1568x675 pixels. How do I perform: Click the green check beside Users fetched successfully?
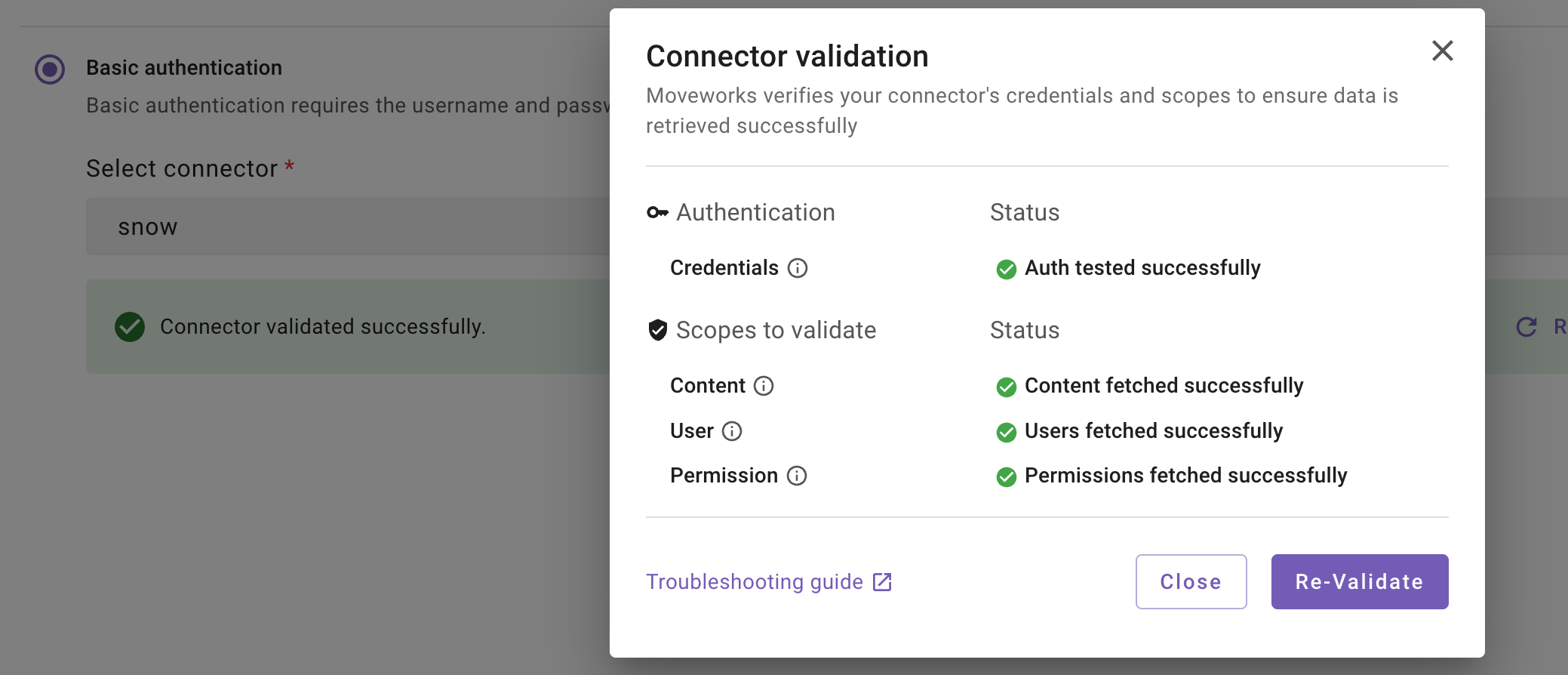coord(1006,432)
